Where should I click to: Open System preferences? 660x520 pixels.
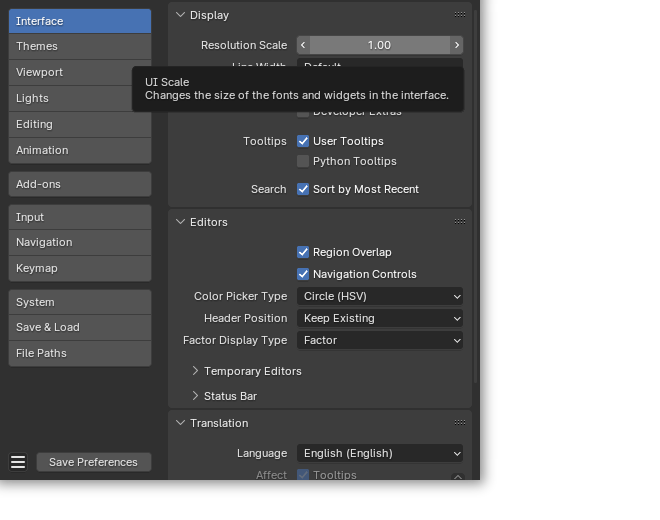click(x=80, y=302)
